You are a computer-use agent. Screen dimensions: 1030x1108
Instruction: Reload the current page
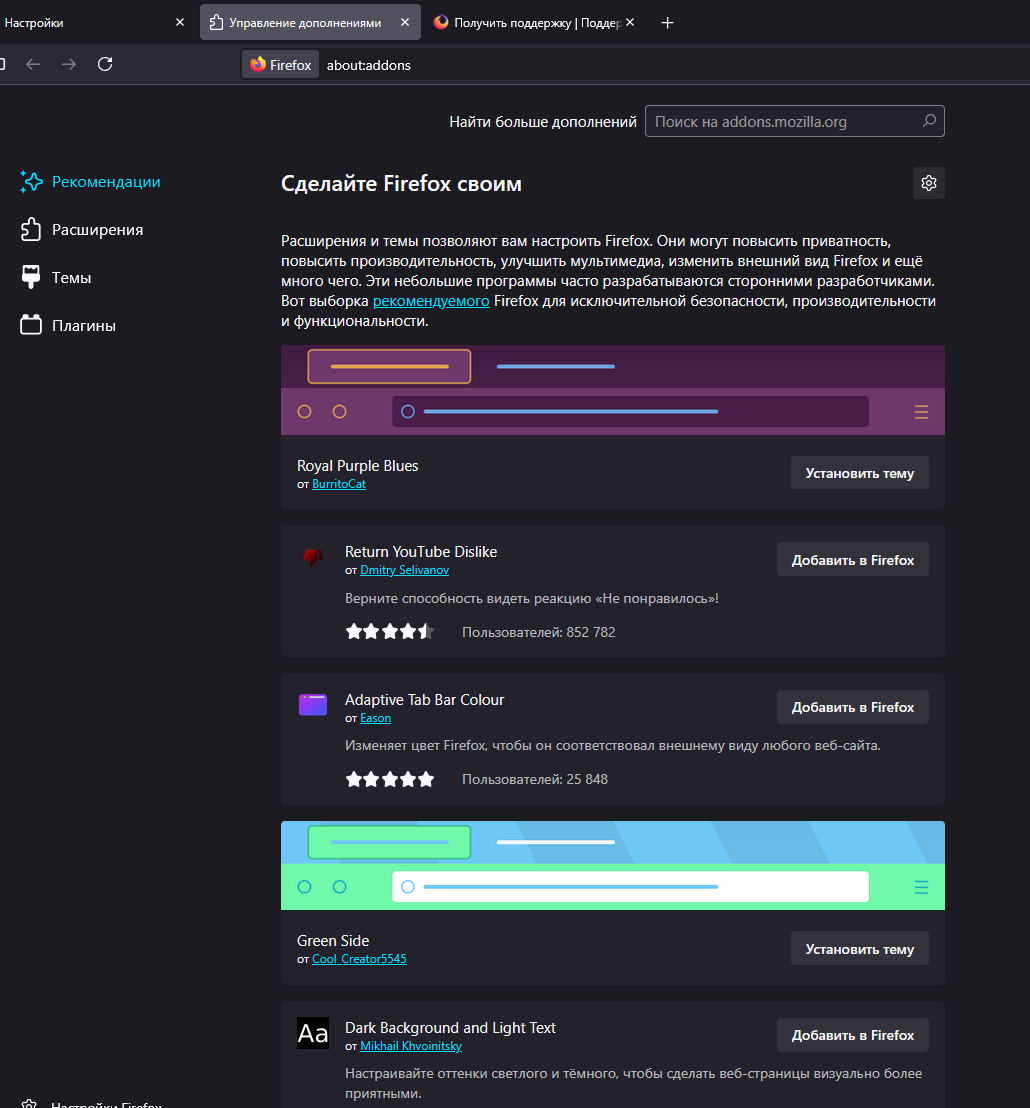point(105,64)
